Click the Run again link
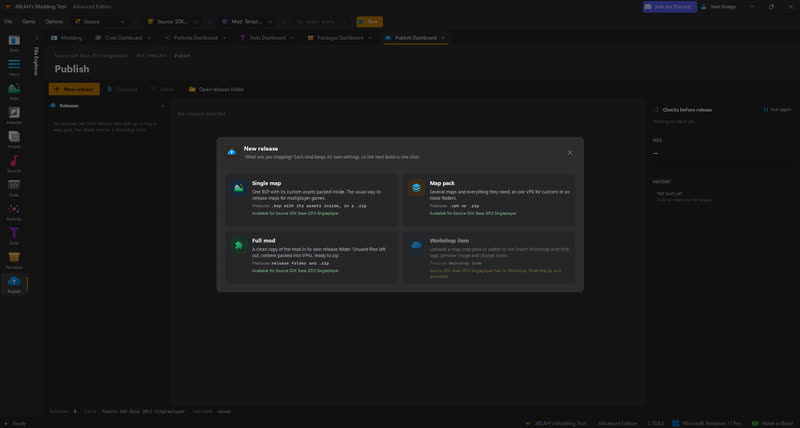The width and height of the screenshot is (800, 428). pos(777,110)
